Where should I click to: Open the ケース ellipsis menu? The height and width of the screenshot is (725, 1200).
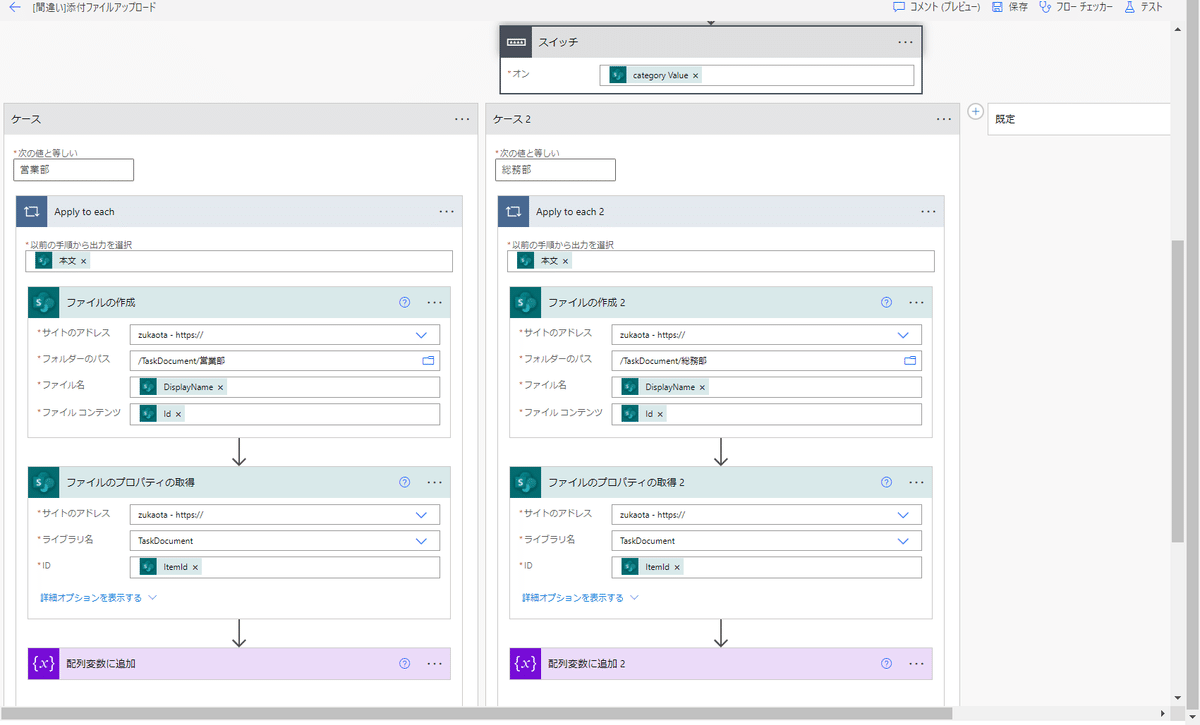[462, 119]
